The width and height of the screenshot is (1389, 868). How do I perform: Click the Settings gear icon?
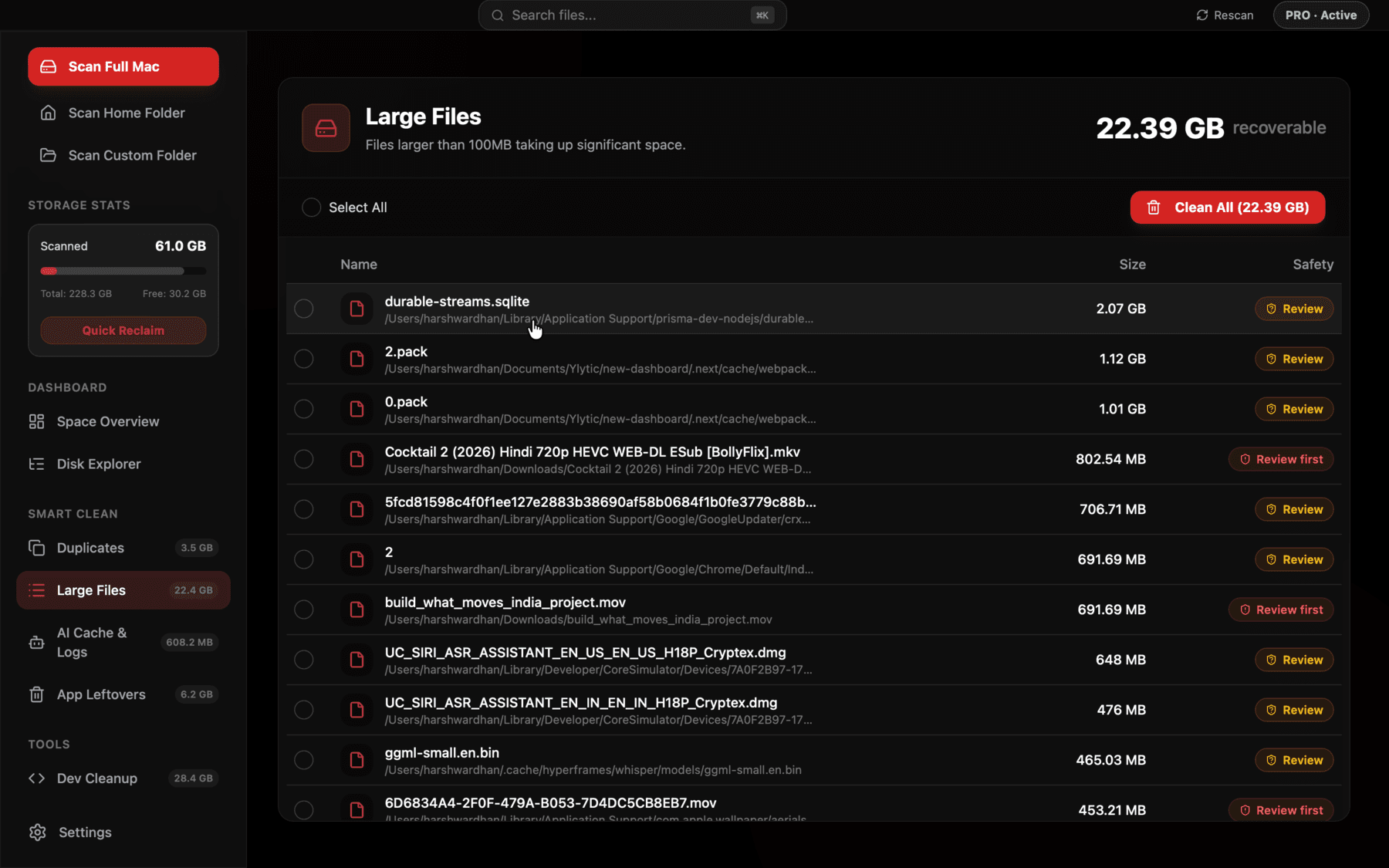click(x=37, y=833)
